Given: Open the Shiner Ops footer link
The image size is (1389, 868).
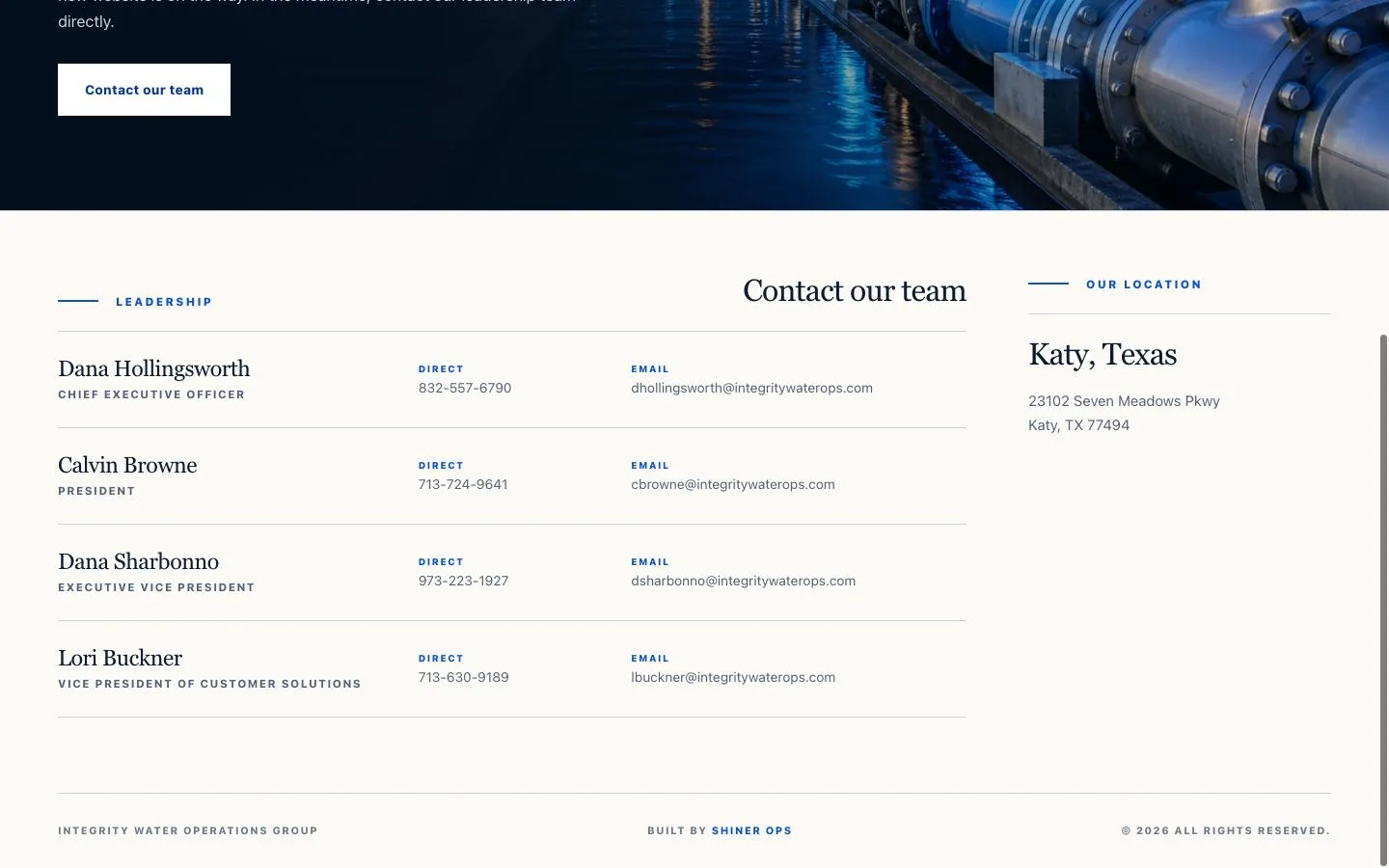Looking at the screenshot, I should click(751, 830).
